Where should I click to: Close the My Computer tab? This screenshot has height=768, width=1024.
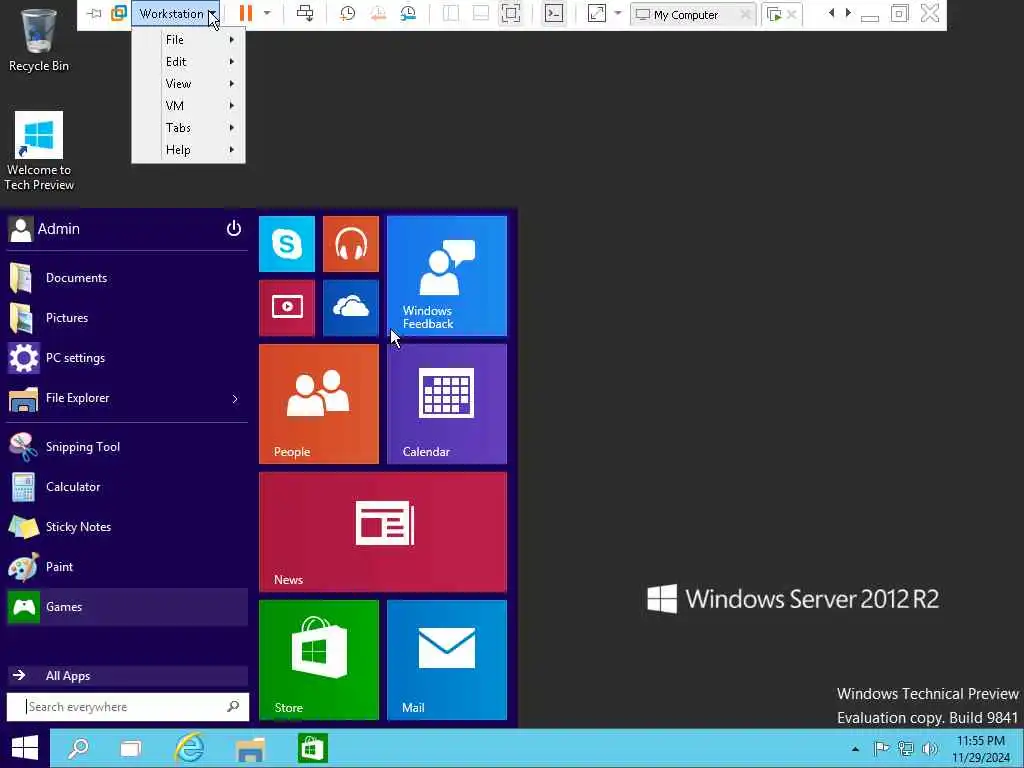pyautogui.click(x=745, y=14)
